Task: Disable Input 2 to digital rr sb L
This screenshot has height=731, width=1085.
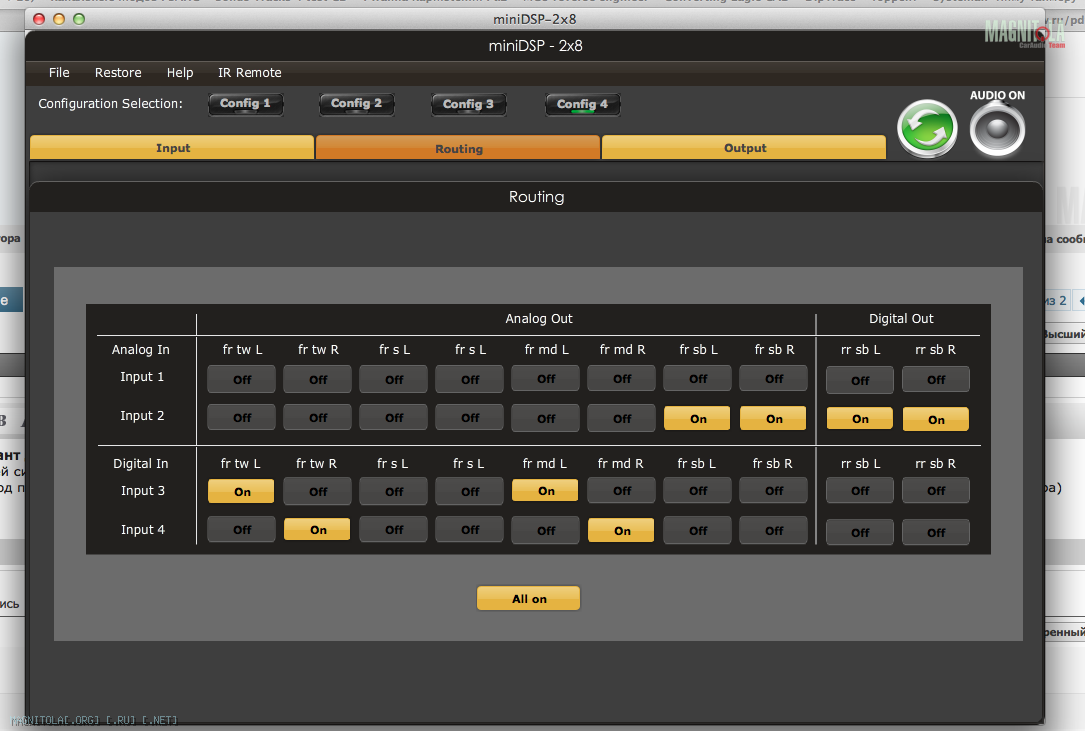Action: tap(860, 419)
